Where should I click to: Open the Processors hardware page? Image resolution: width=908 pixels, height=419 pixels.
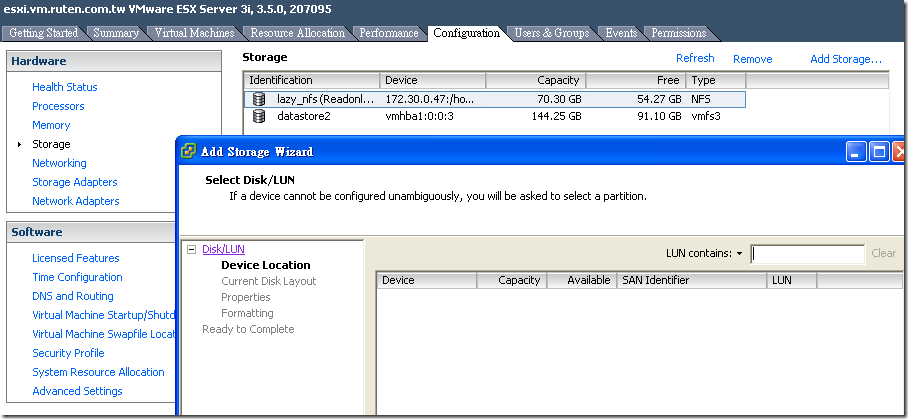click(58, 106)
